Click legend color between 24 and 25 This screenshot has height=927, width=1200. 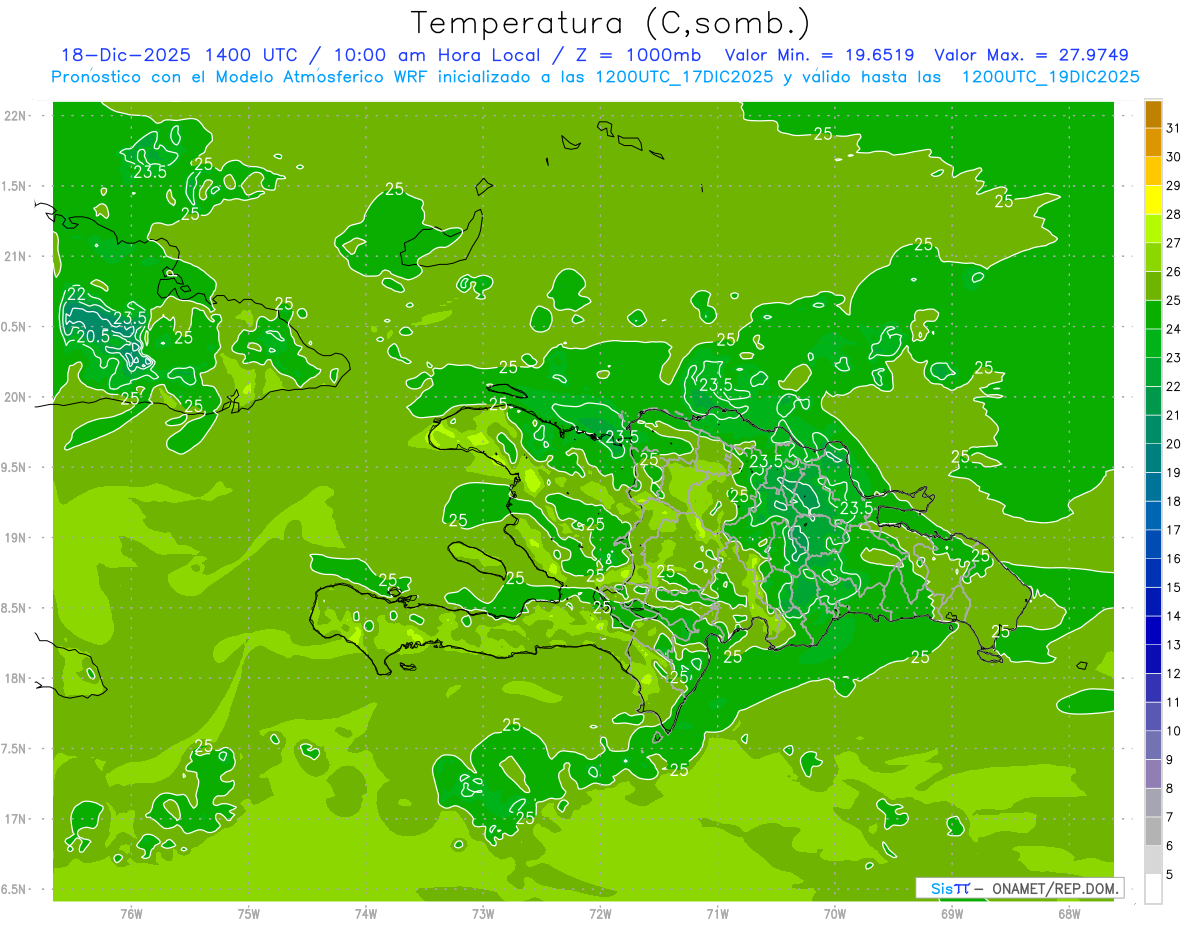point(1153,315)
